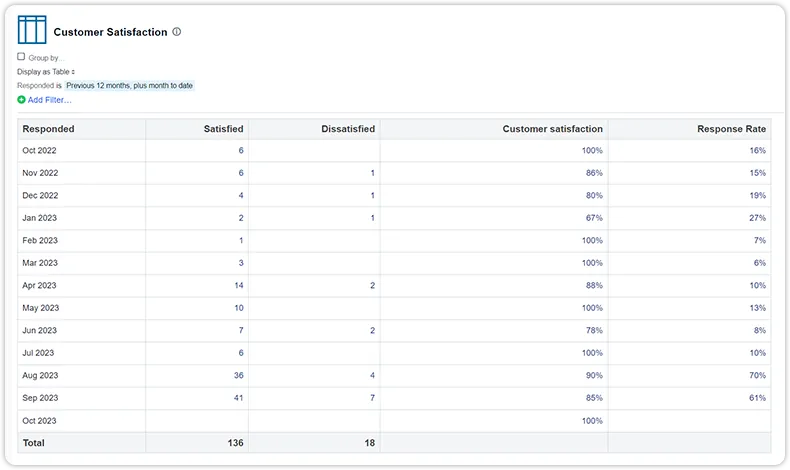Click Jun 2023 response rate 8%
The width and height of the screenshot is (790, 470).
coord(760,330)
